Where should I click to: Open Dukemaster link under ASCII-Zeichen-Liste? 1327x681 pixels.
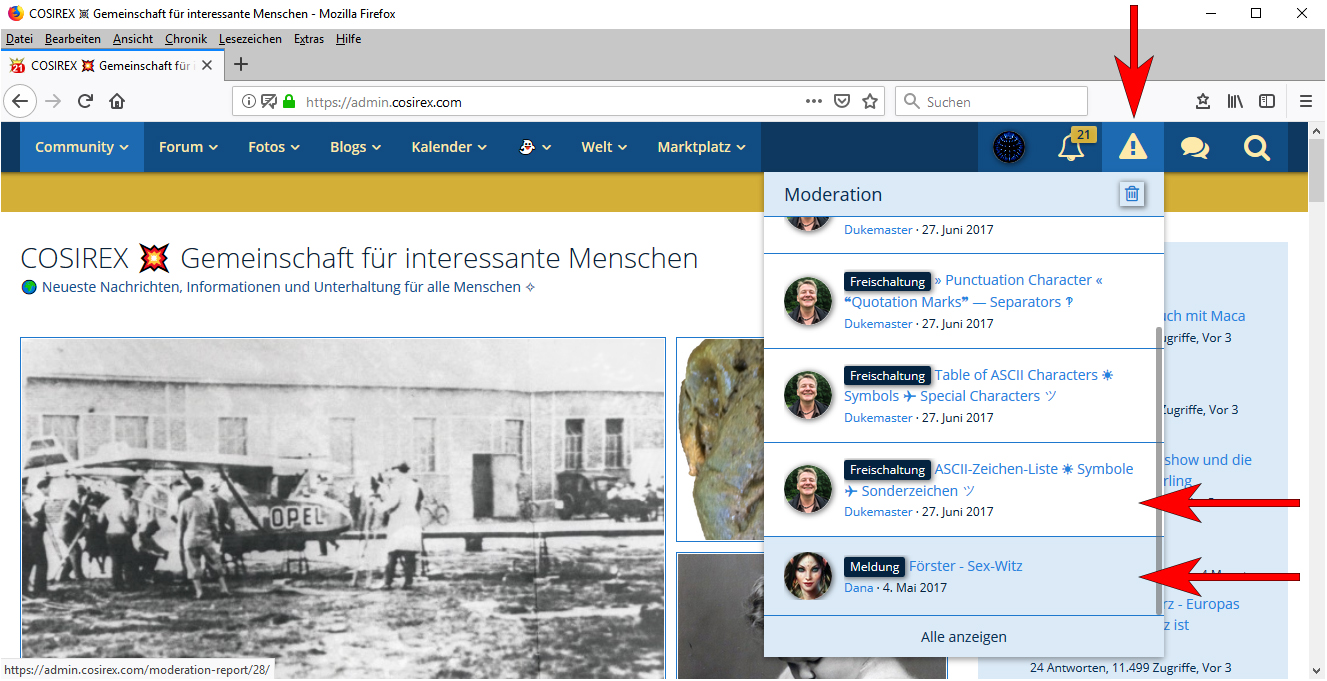tap(878, 512)
